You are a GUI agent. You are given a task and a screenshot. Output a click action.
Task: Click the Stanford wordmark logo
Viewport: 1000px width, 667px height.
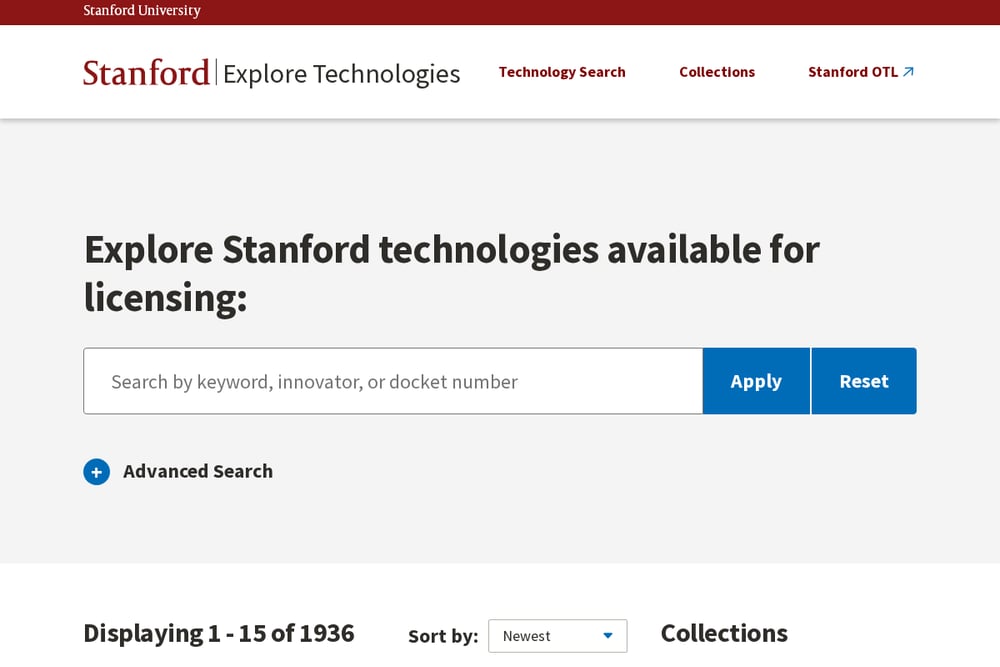146,73
